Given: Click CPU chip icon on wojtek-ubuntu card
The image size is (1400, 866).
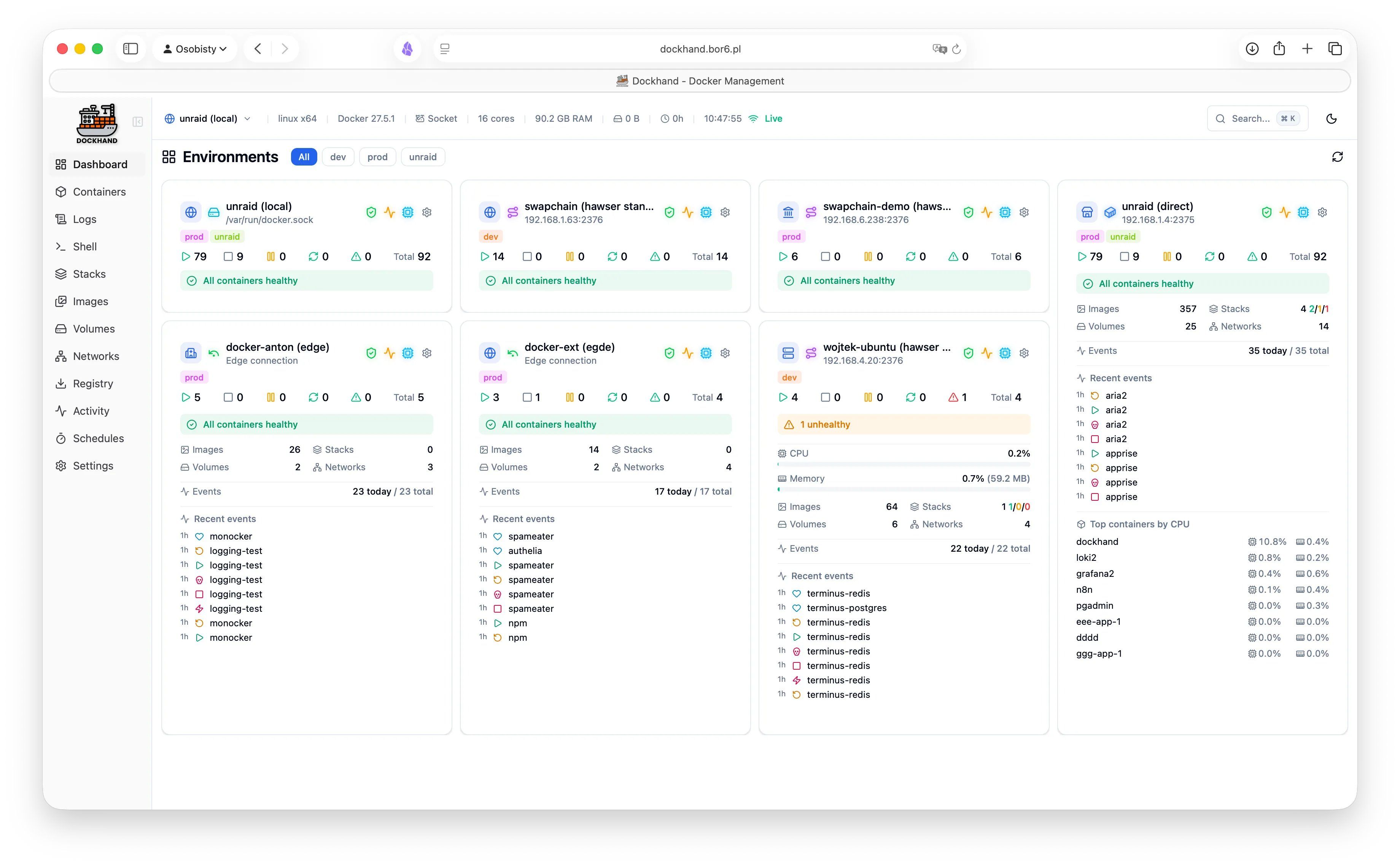Looking at the screenshot, I should [1005, 353].
